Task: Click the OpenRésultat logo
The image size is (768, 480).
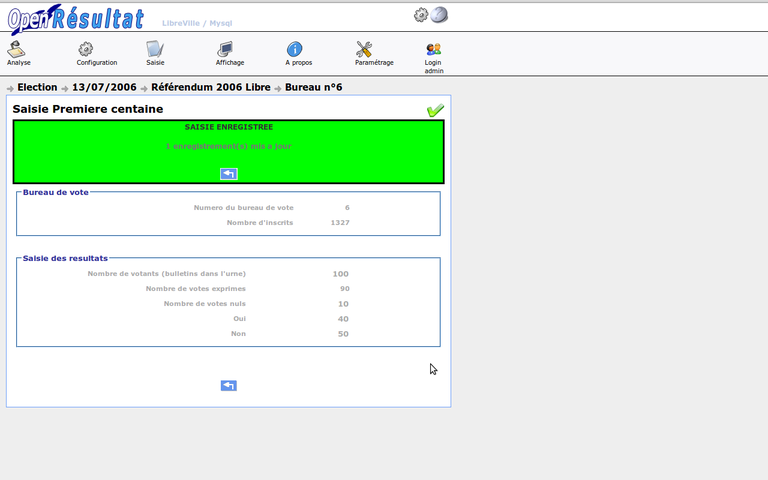Action: tap(75, 18)
